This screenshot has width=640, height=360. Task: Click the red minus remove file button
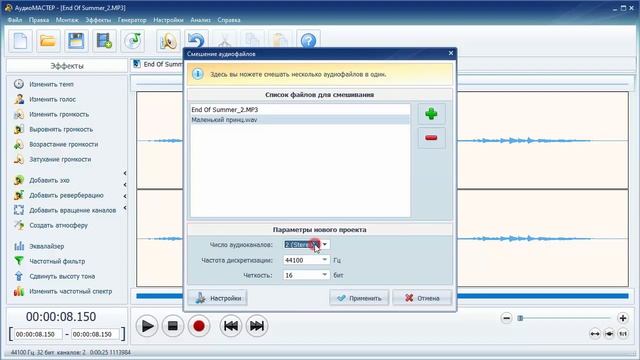[x=431, y=138]
